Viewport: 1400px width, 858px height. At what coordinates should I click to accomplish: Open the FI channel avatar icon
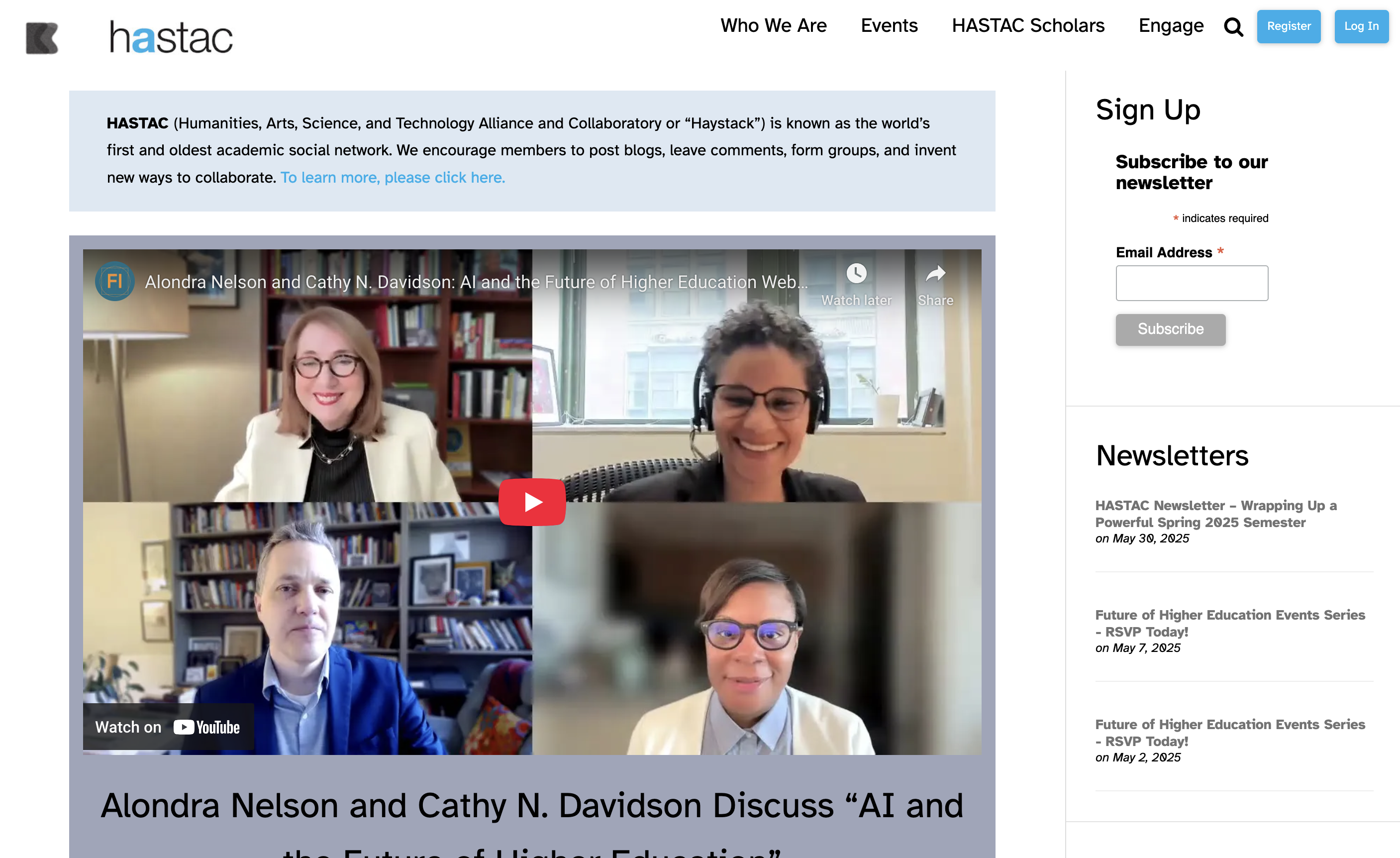[x=115, y=281]
